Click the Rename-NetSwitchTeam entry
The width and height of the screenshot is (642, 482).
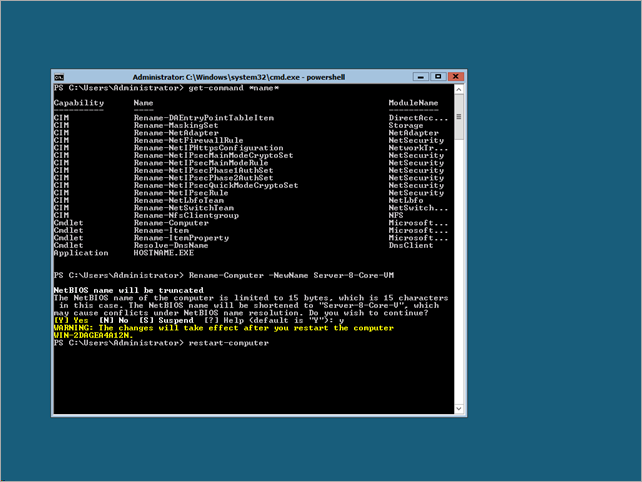183,208
